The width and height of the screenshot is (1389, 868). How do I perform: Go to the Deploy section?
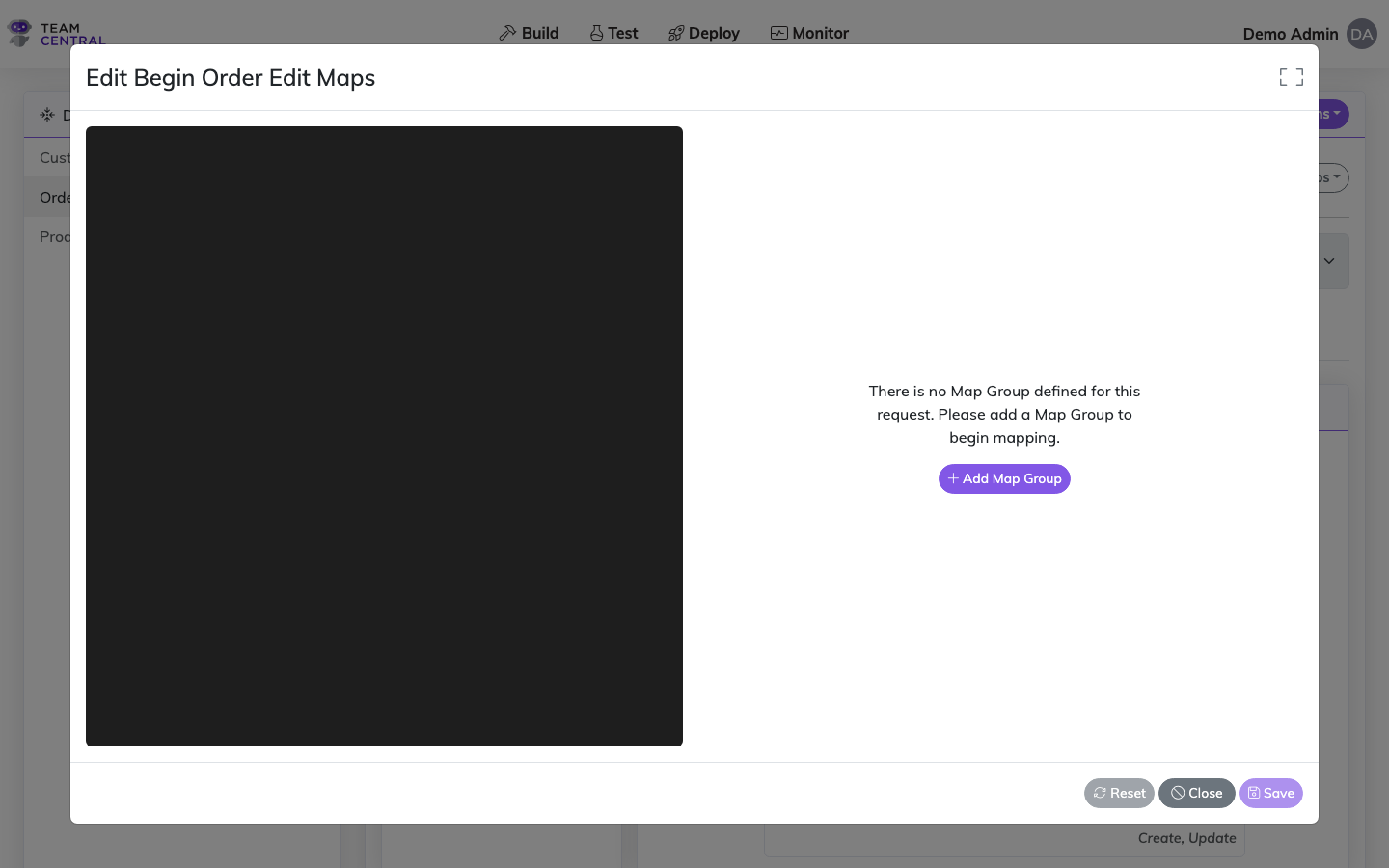click(x=714, y=33)
